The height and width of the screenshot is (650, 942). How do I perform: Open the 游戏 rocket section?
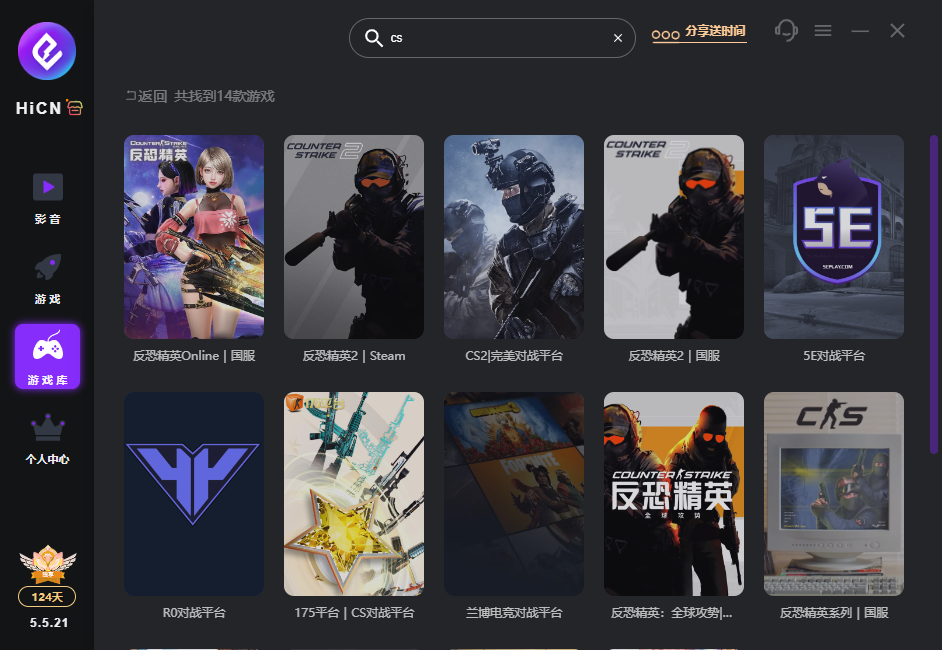[x=47, y=277]
